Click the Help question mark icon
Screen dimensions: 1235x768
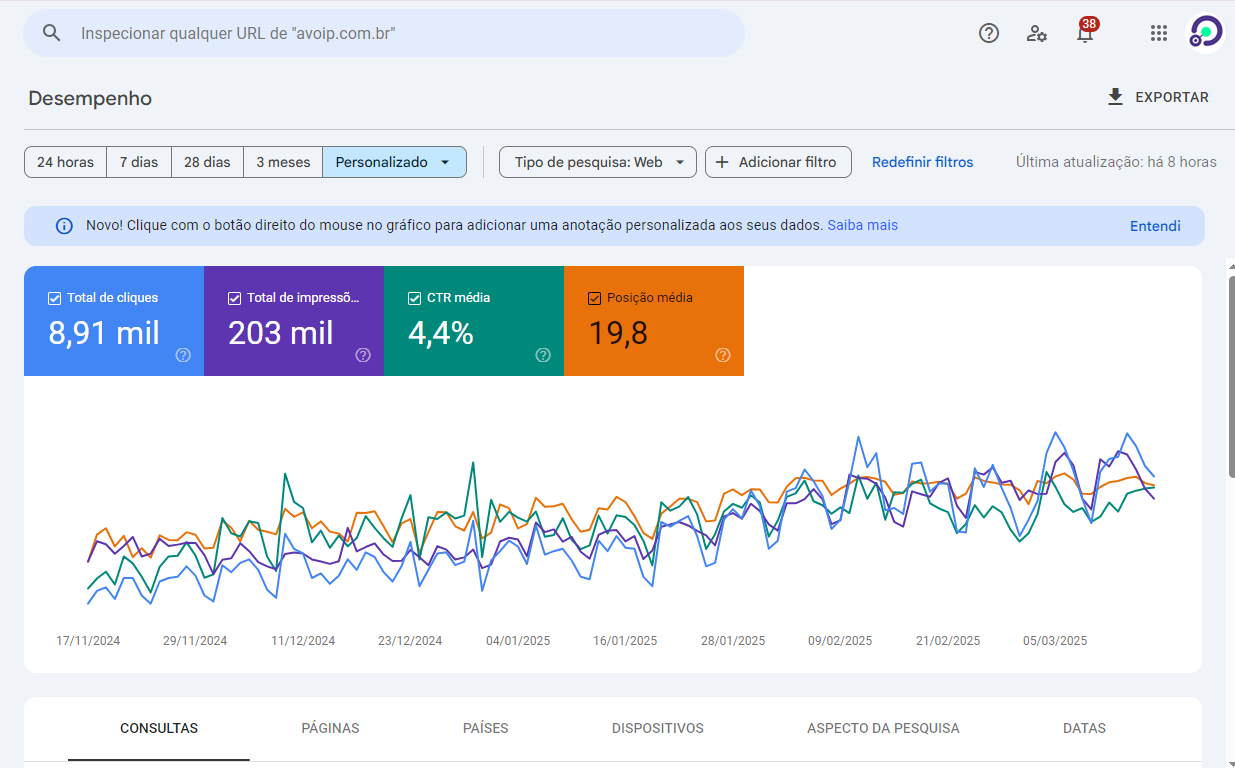[x=989, y=33]
